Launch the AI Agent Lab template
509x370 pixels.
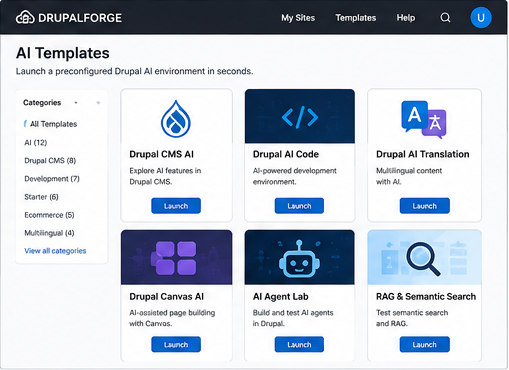point(299,345)
